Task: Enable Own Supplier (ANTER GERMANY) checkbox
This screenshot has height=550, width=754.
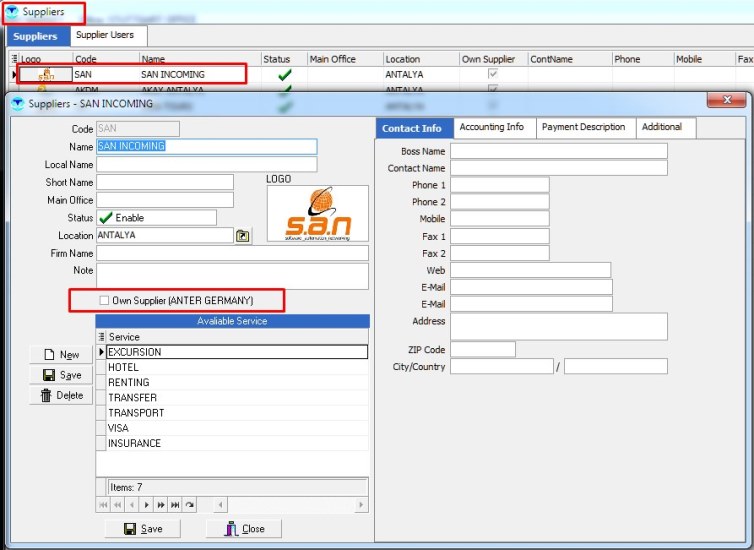Action: click(x=105, y=300)
